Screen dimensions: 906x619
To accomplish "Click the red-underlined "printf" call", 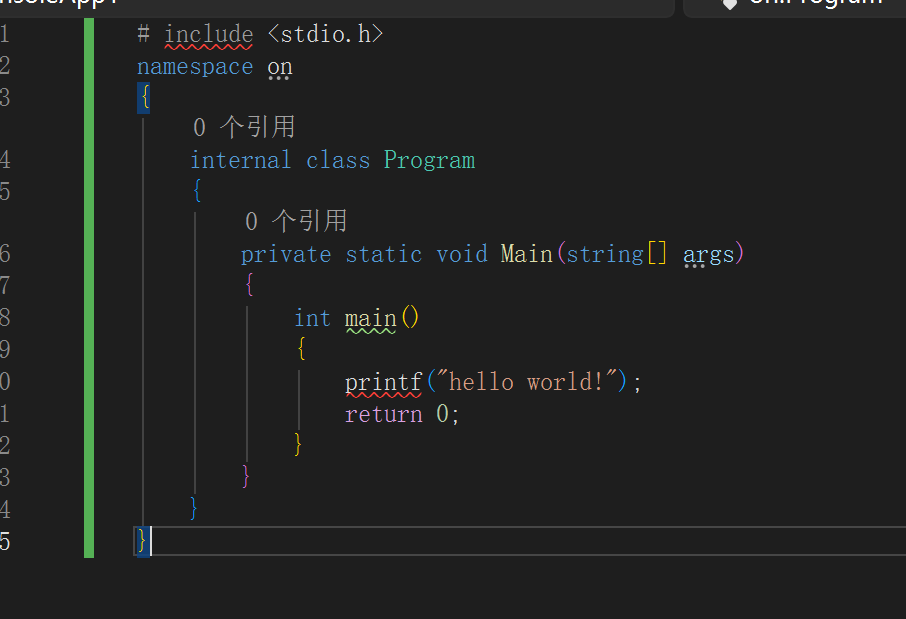I will coord(383,383).
